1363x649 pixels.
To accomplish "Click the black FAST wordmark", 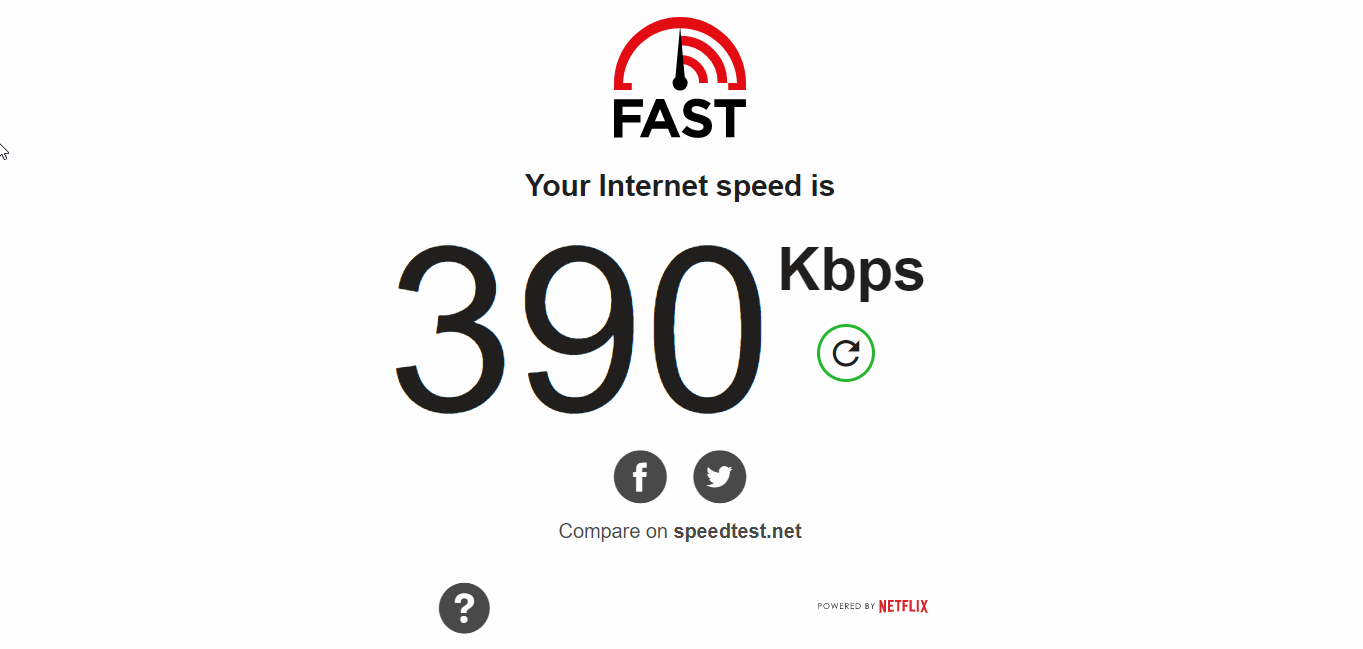I will pyautogui.click(x=680, y=118).
